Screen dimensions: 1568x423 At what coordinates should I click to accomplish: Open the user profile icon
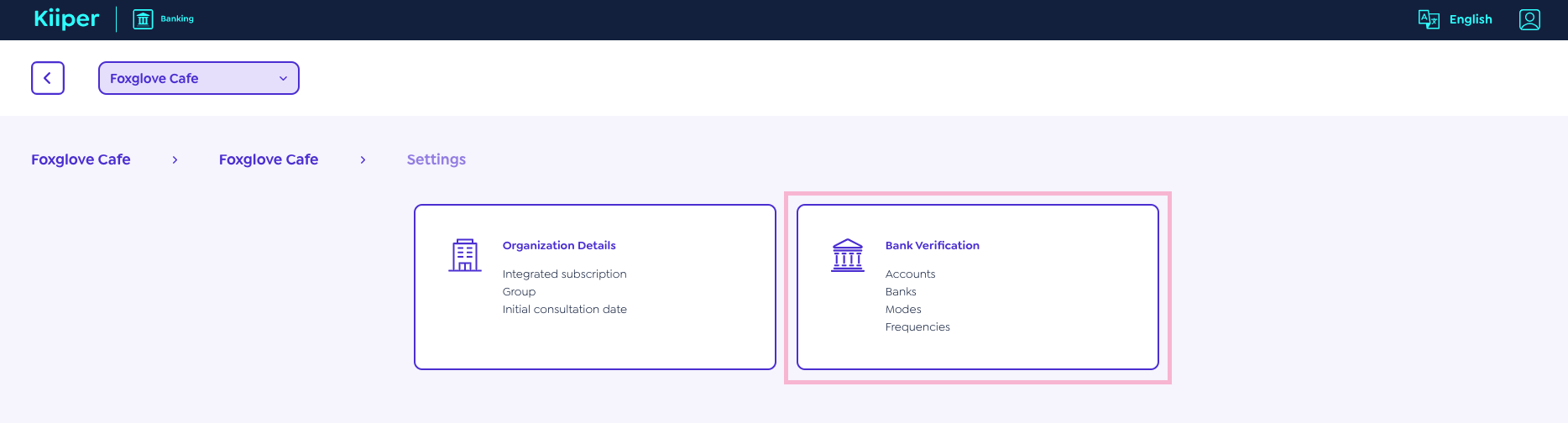(1529, 19)
